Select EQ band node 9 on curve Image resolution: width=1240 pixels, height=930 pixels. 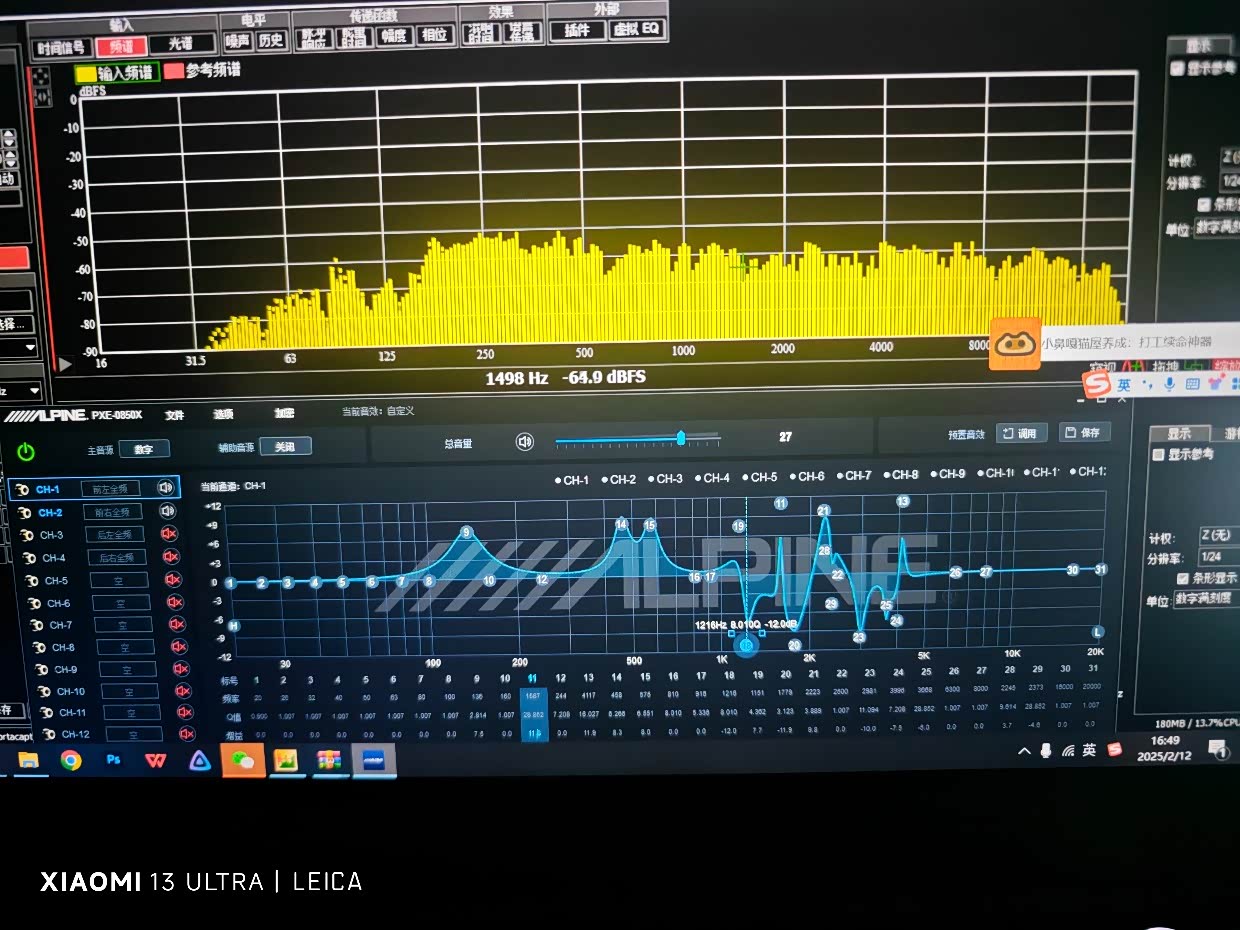466,532
